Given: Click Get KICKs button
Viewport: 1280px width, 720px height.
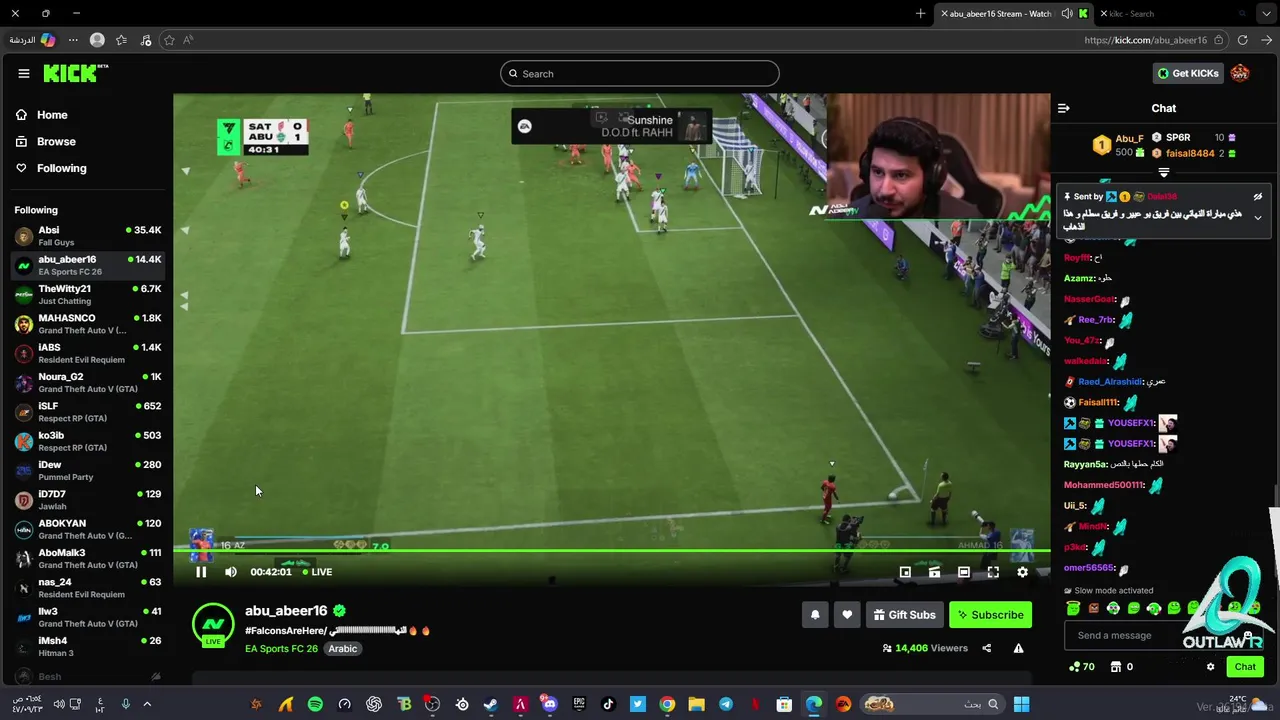Looking at the screenshot, I should pyautogui.click(x=1188, y=73).
